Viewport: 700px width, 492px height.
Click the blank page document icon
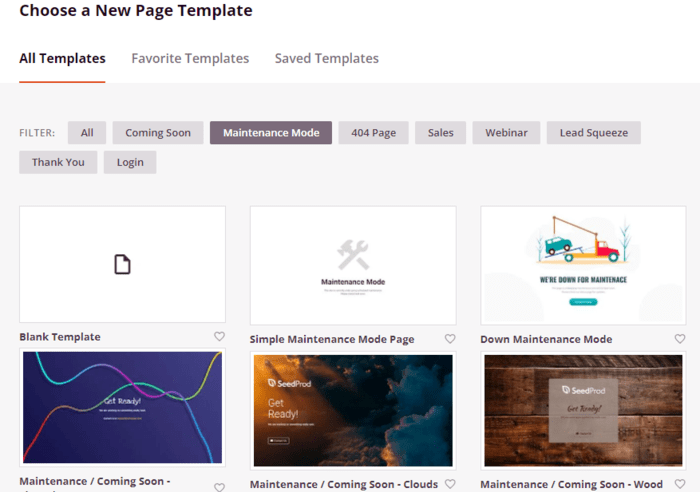(122, 264)
